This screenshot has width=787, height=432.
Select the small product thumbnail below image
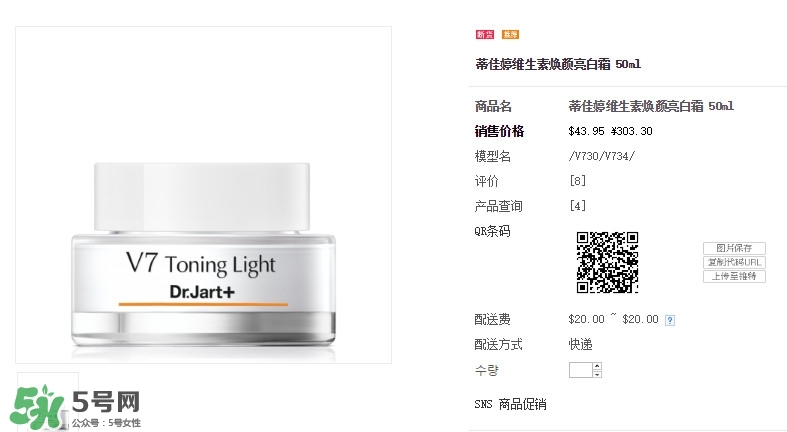point(48,401)
